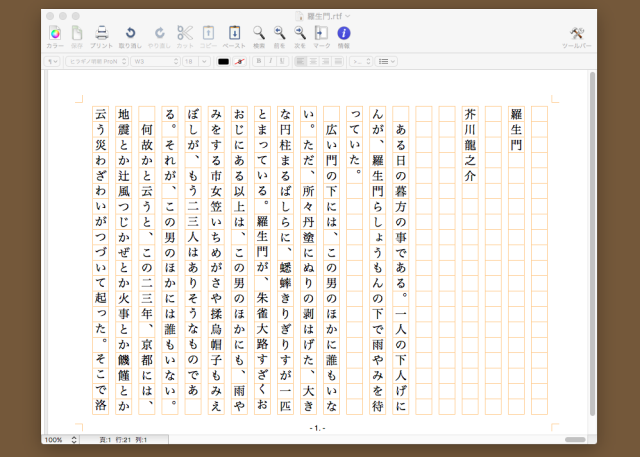Click the document icon beside 羅生門.rtf title
Screen dimensions: 640x457
click(x=299, y=16)
